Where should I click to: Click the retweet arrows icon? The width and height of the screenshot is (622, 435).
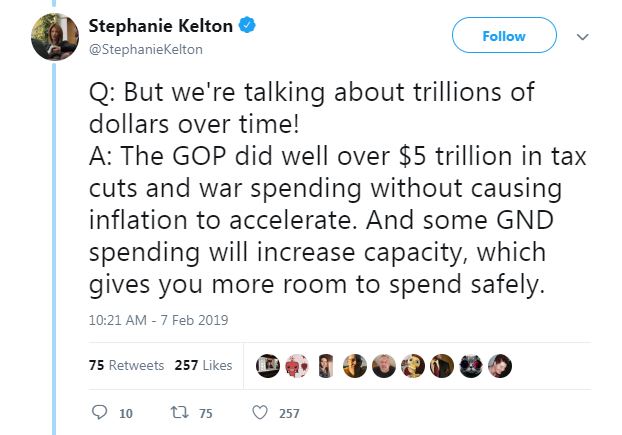[179, 412]
